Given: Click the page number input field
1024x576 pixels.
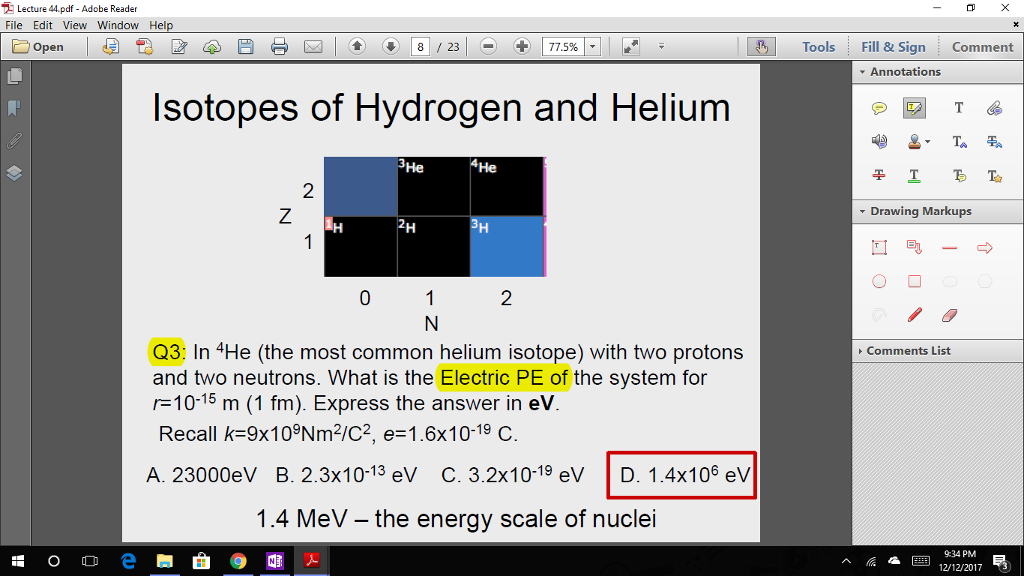Looking at the screenshot, I should click(x=422, y=46).
